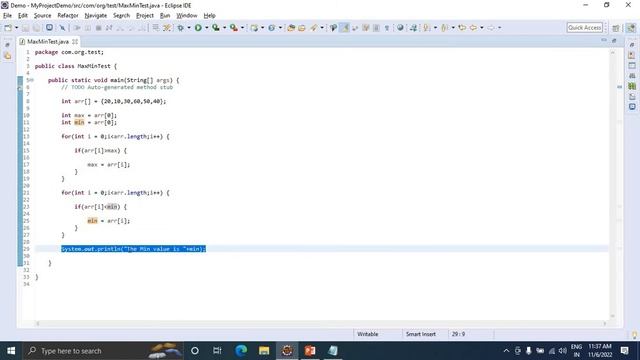Close the MaxMinTest.java tab
This screenshot has width=640, height=360.
point(75,42)
